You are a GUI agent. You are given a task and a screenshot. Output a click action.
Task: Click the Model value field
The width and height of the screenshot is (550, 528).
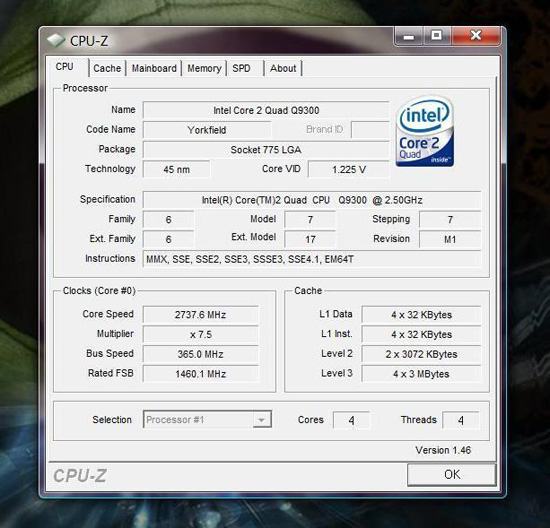pyautogui.click(x=310, y=220)
